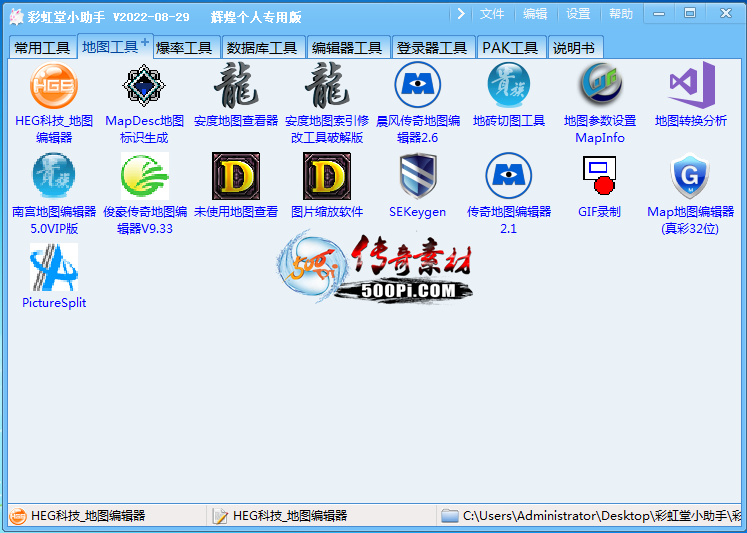Viewport: 747px width, 533px height.
Task: Open the 设置 menu
Action: tap(578, 14)
